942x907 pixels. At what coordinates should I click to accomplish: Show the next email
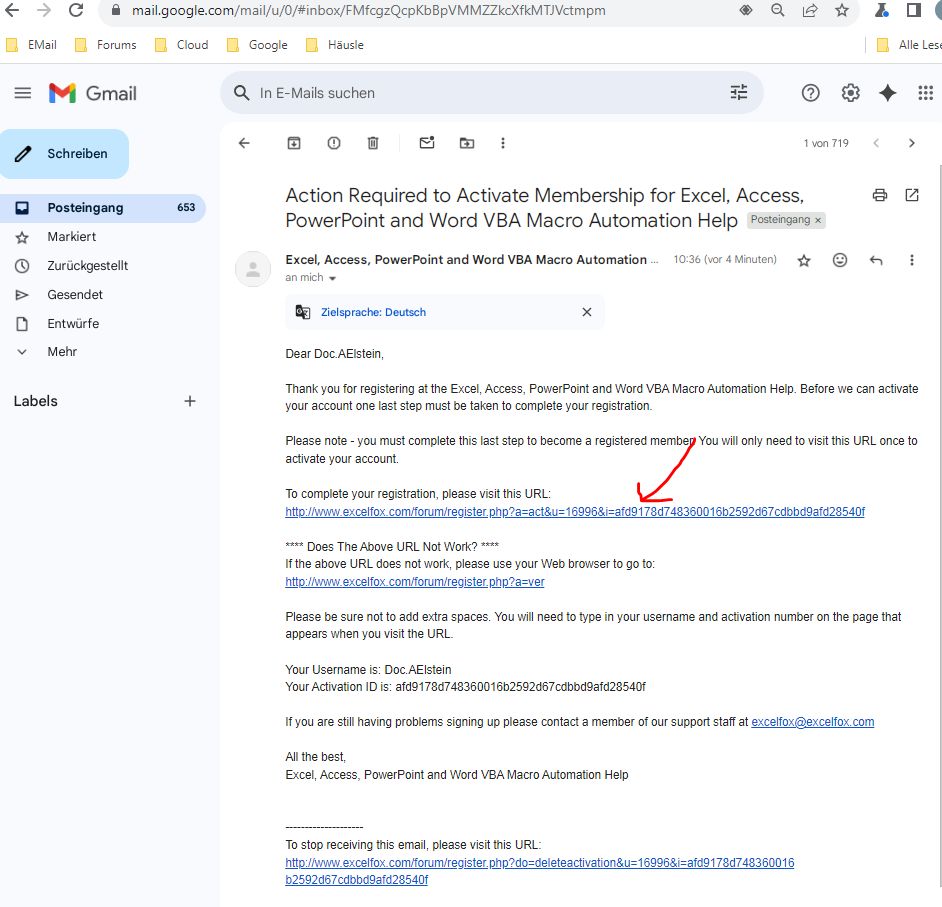click(911, 143)
